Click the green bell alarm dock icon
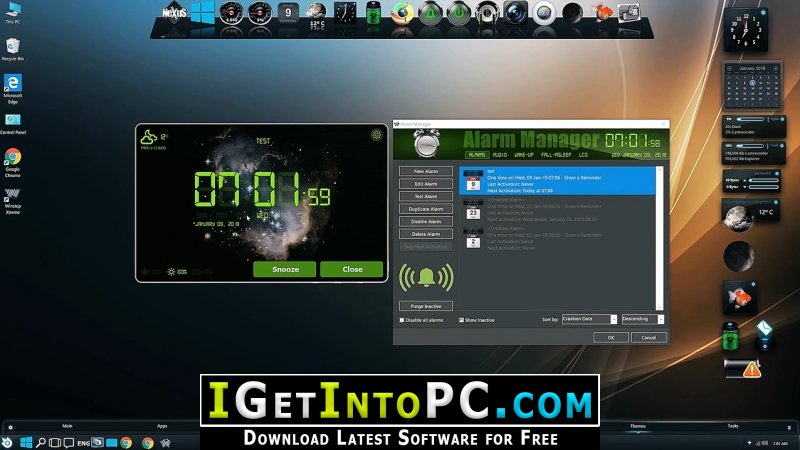The image size is (800, 450). [430, 13]
